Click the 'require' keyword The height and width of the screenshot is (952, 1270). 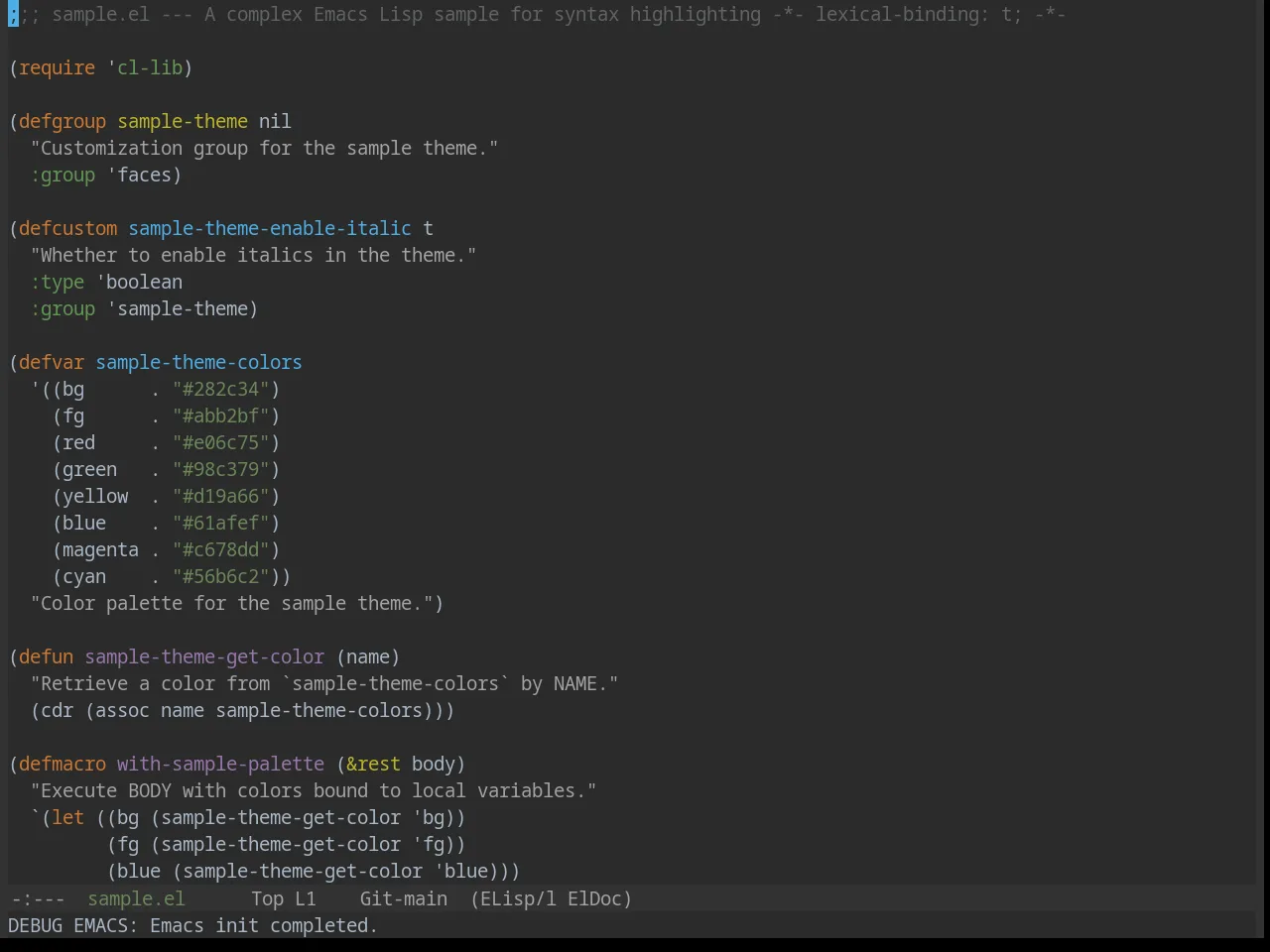(57, 67)
